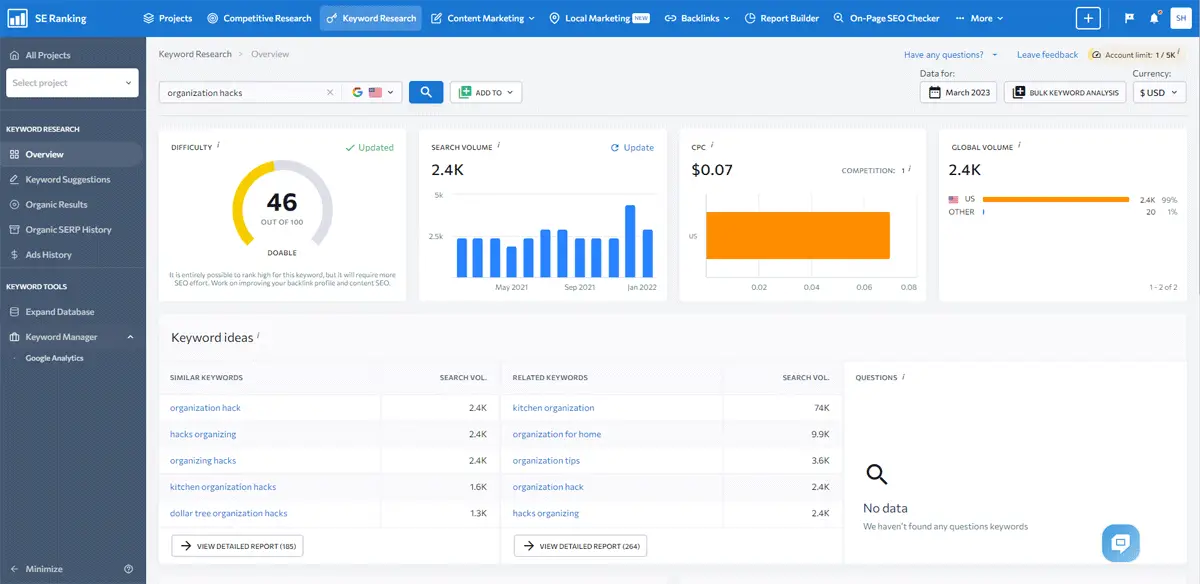View detailed report for related keywords (264)
The width and height of the screenshot is (1200, 584).
pyautogui.click(x=580, y=546)
